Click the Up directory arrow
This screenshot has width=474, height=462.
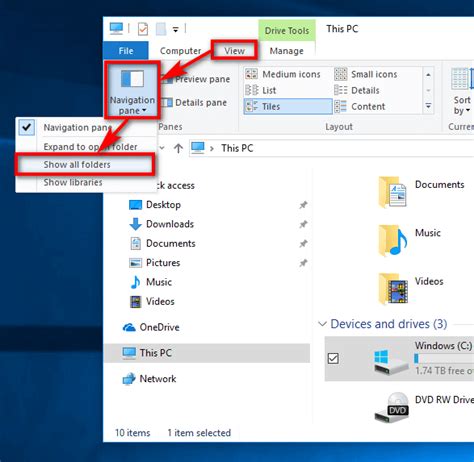[178, 148]
